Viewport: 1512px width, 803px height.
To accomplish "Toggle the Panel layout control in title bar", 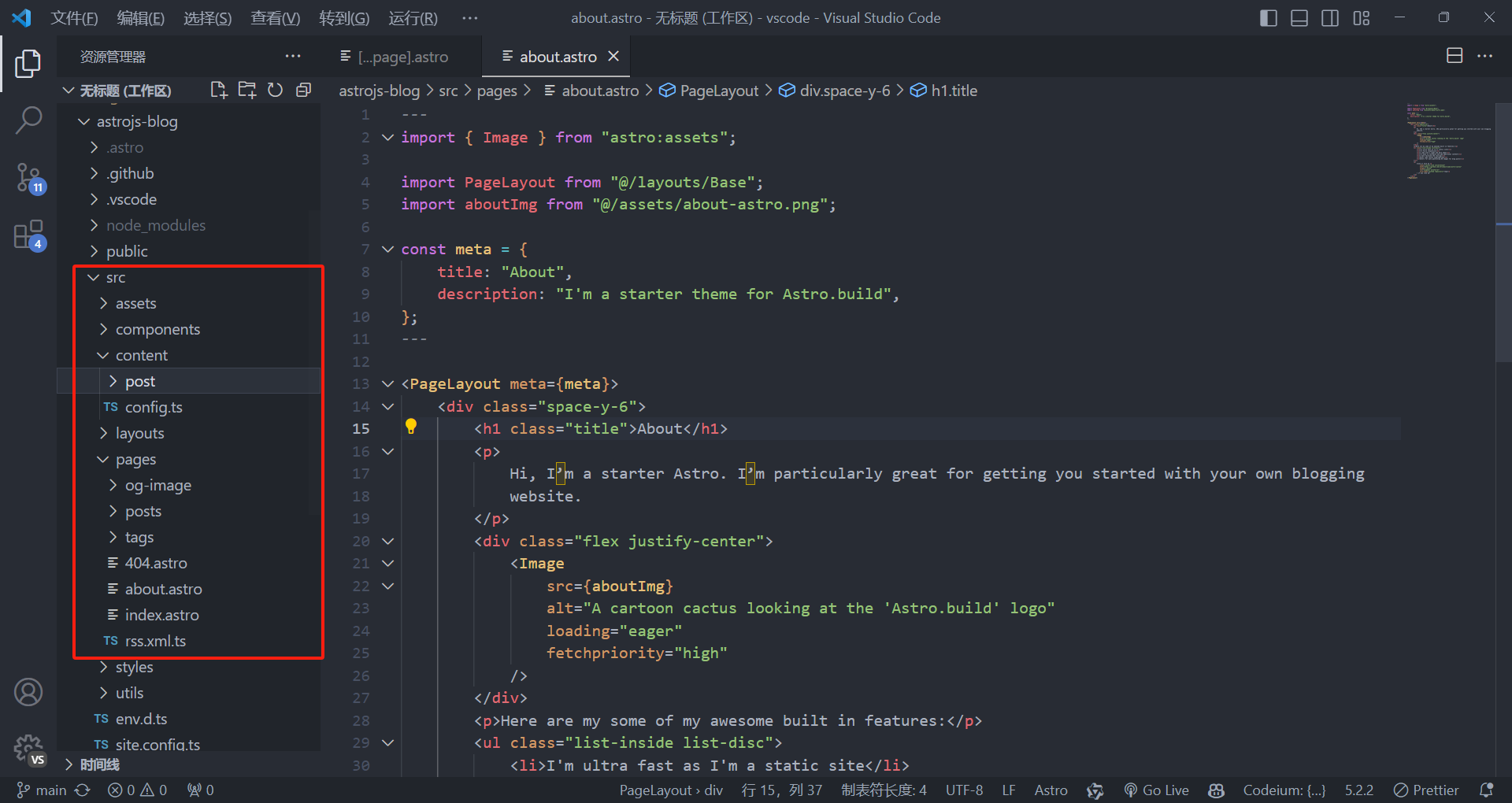I will [1299, 17].
